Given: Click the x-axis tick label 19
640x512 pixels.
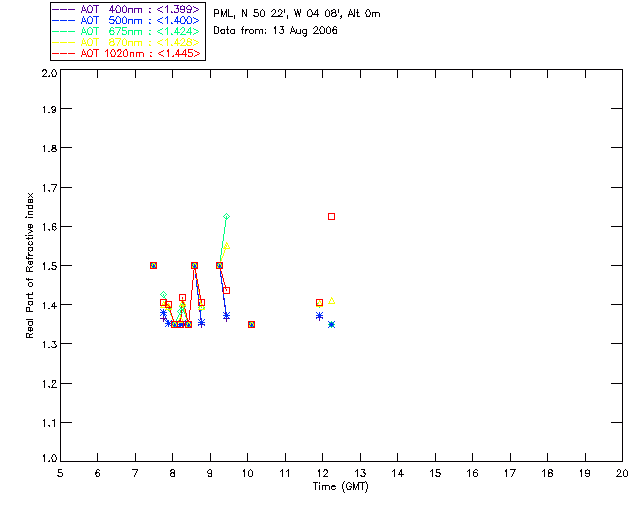Looking at the screenshot, I should 585,474.
